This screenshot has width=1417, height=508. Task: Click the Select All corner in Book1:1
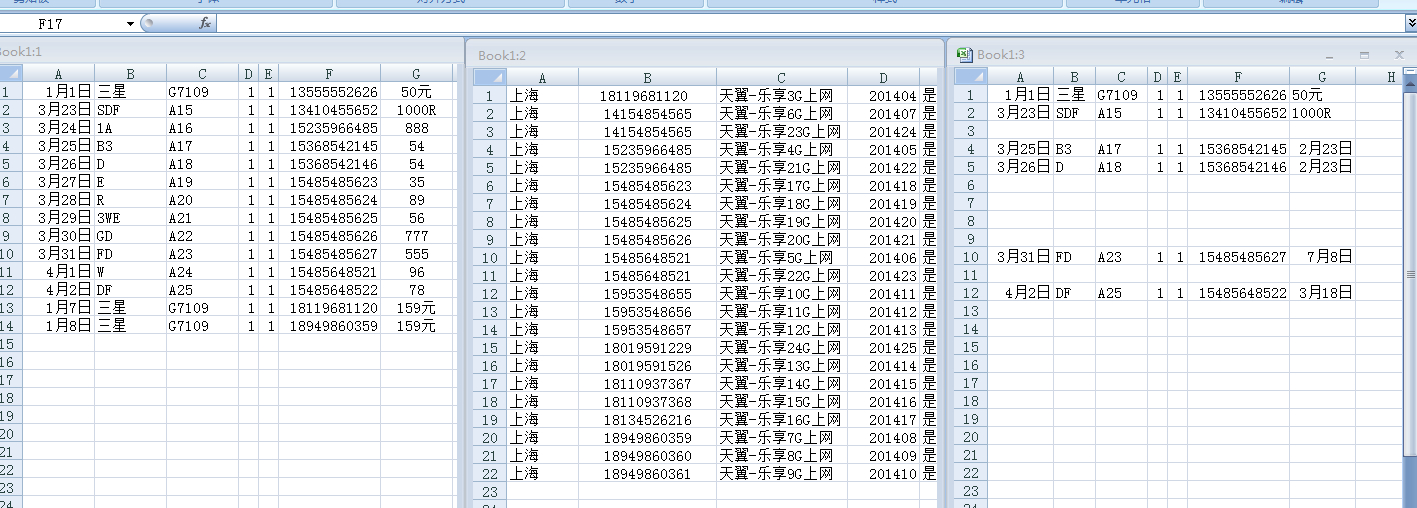[x=11, y=73]
